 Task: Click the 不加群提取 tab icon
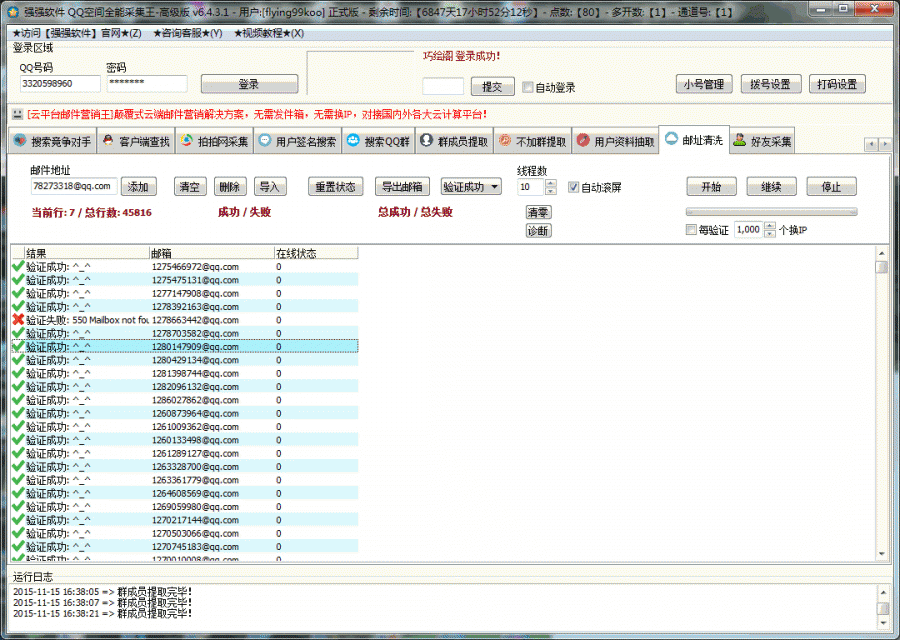(505, 141)
